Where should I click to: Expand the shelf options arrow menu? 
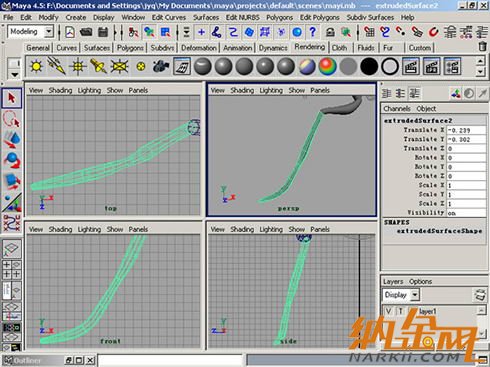[15, 75]
